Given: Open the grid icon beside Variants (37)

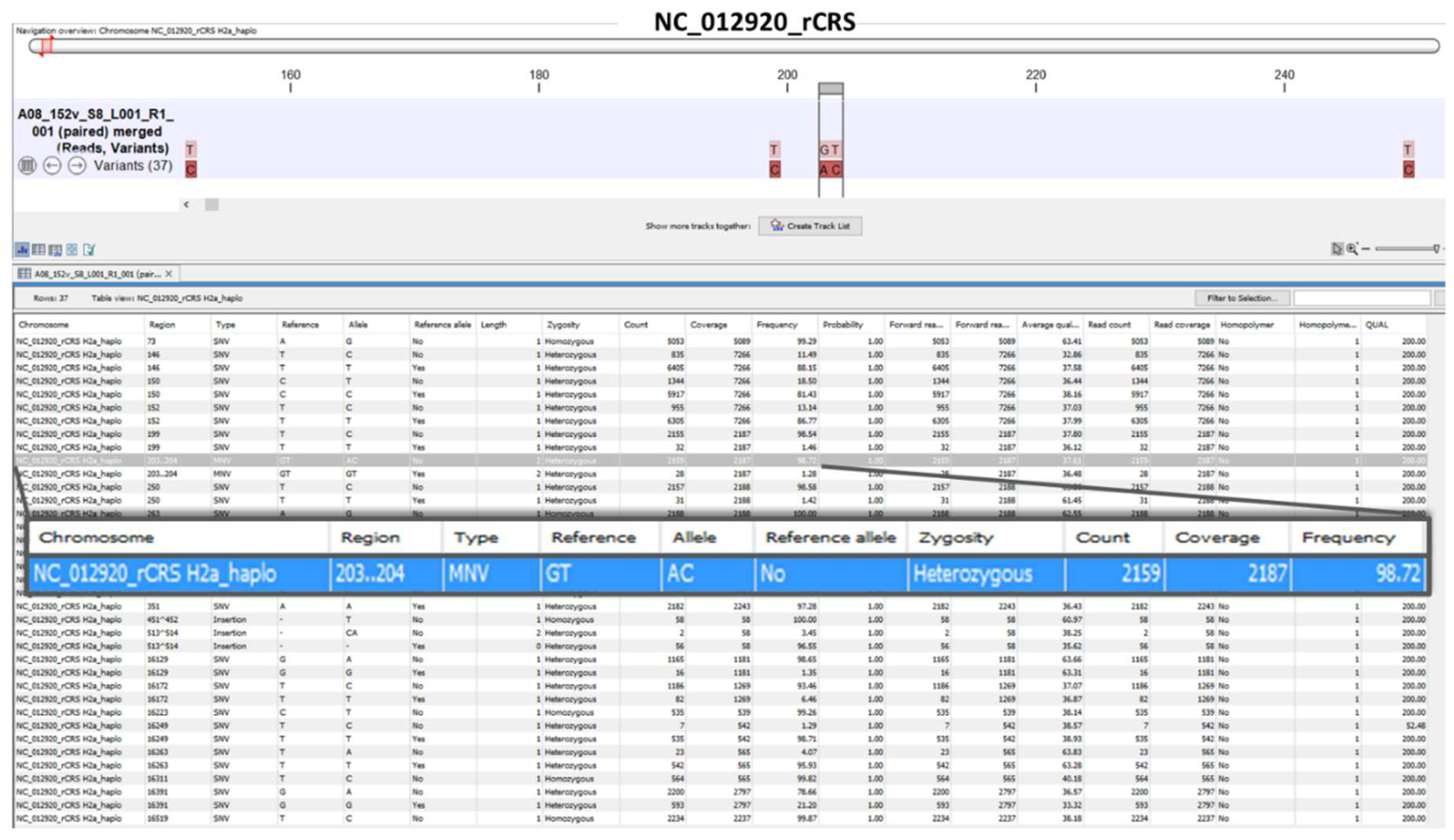Looking at the screenshot, I should click(28, 166).
